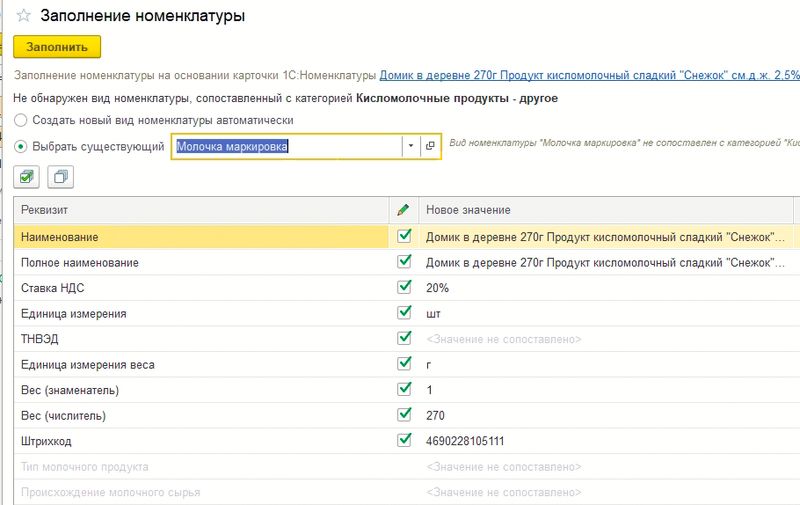Screen dimensions: 800x505
Task: Click the pencil edit column header icon
Action: pos(403,210)
